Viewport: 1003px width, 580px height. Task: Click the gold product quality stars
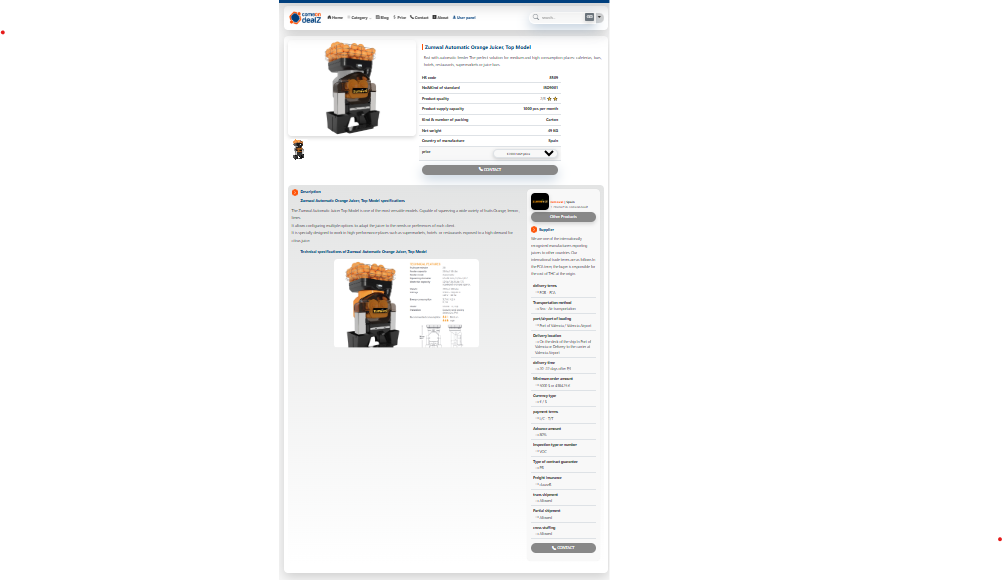(551, 99)
